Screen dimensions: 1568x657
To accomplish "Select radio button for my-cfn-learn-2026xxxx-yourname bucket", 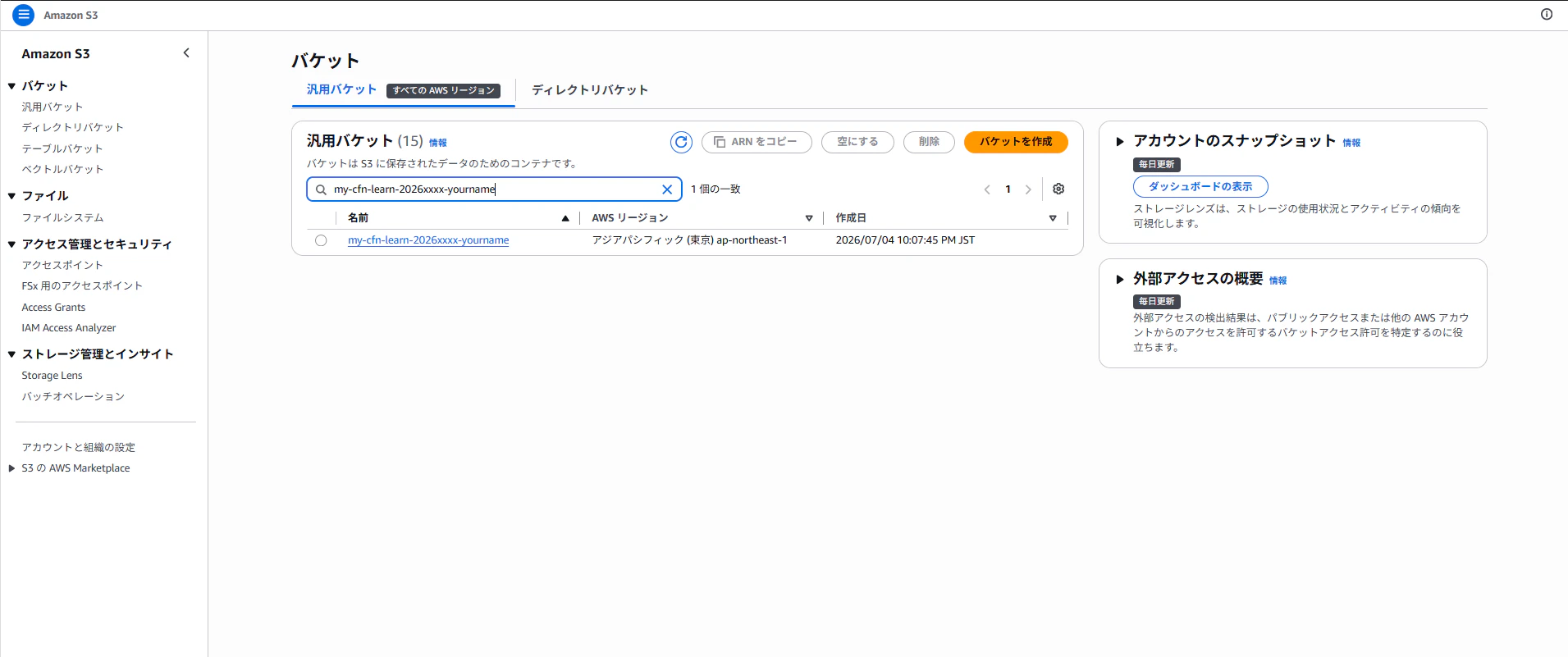I will click(x=321, y=240).
